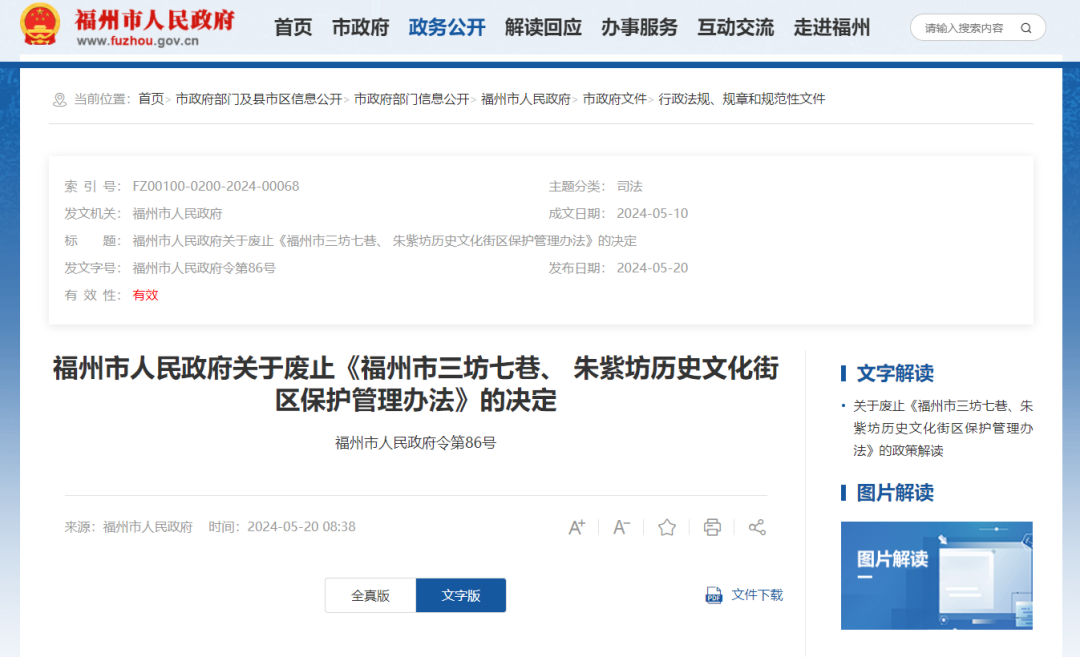The image size is (1080, 657).
Task: Click the 来源：福州市人民政府 text
Action: (x=128, y=527)
